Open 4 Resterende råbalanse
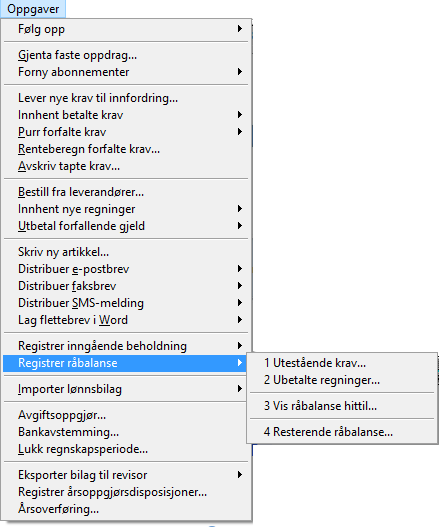440x527 pixels. click(x=342, y=432)
